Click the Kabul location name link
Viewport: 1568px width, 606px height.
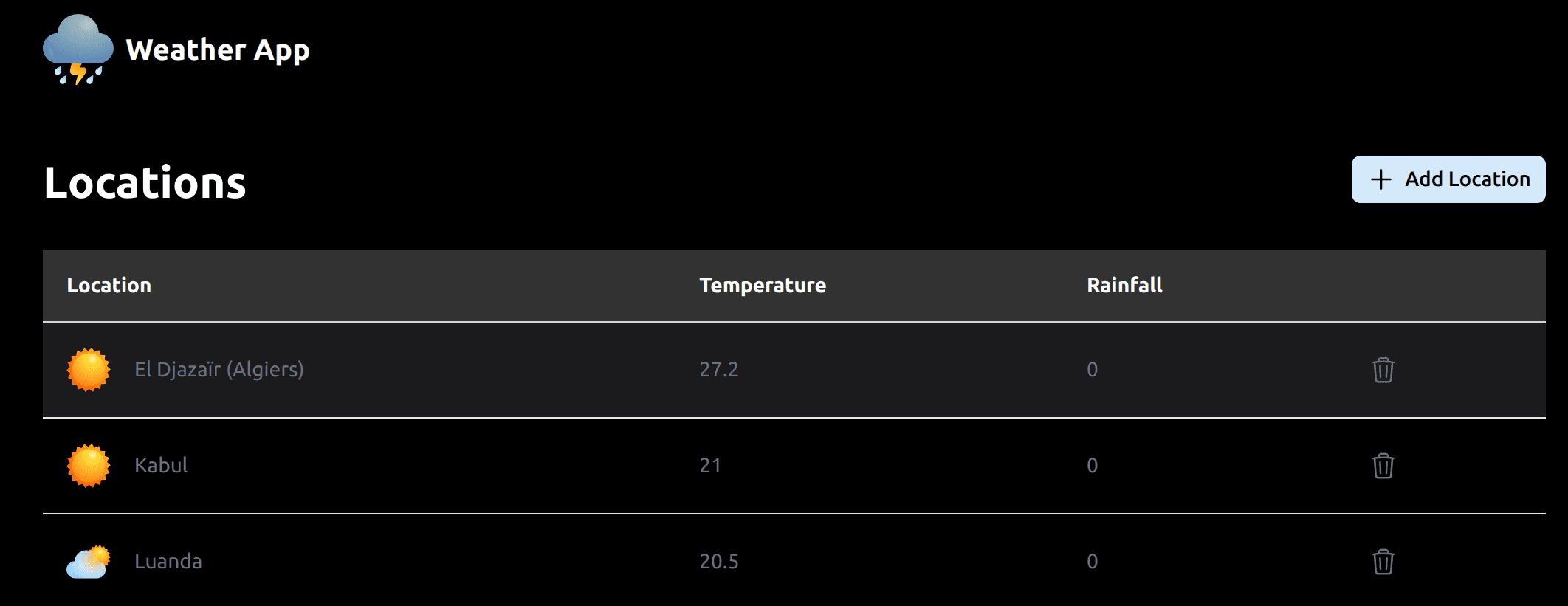pyautogui.click(x=160, y=466)
